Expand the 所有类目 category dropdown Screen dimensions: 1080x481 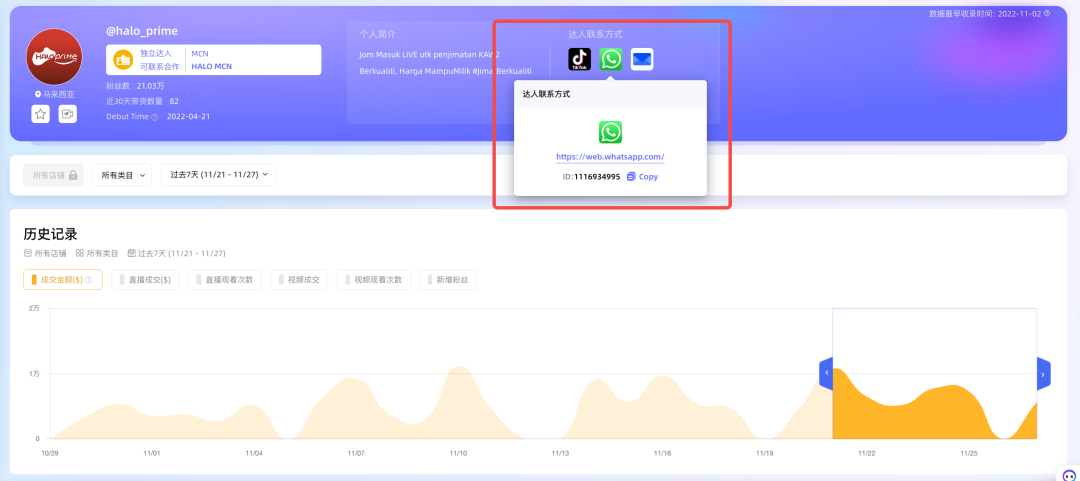[122, 175]
